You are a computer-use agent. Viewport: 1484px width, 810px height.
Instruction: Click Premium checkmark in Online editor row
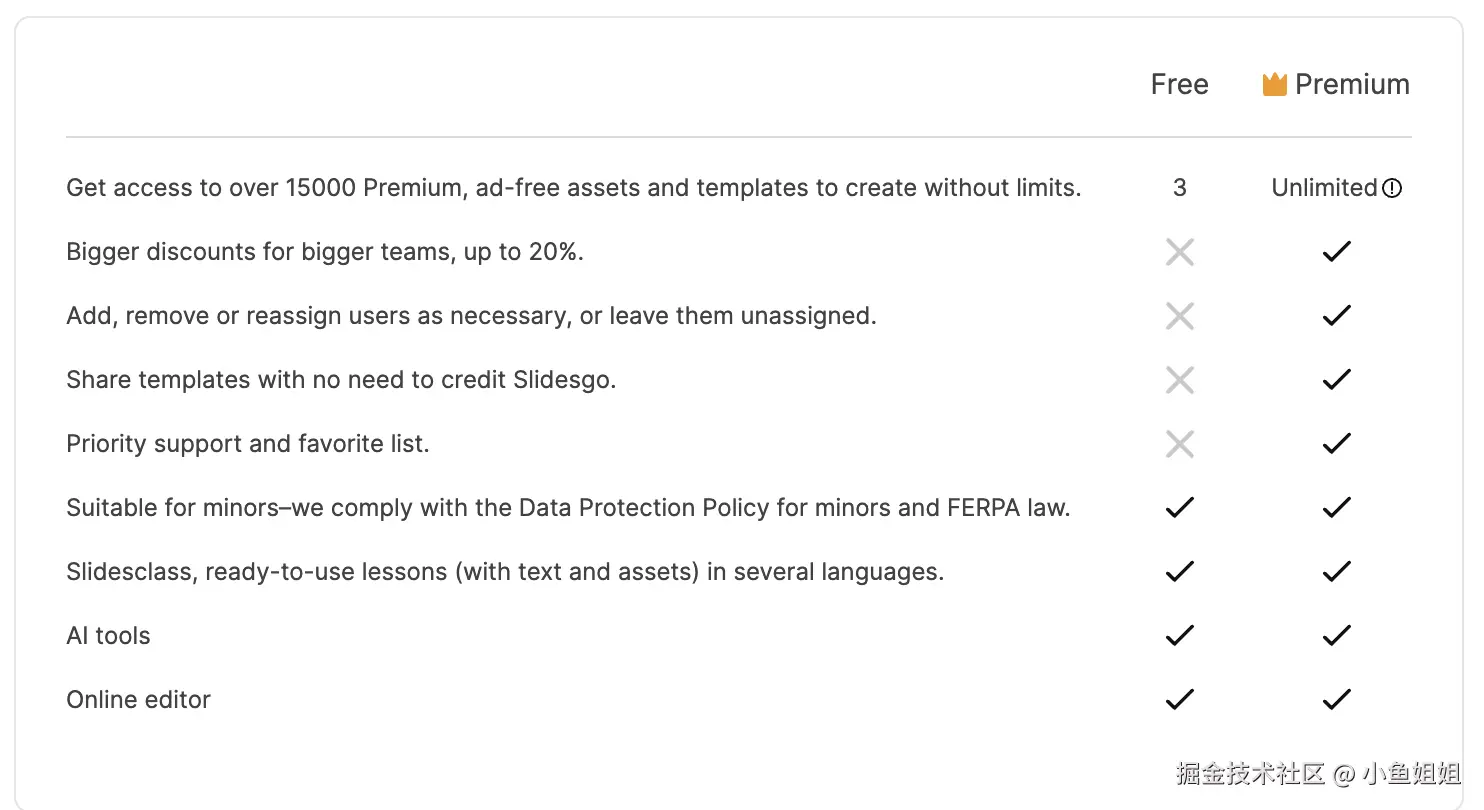click(x=1336, y=700)
